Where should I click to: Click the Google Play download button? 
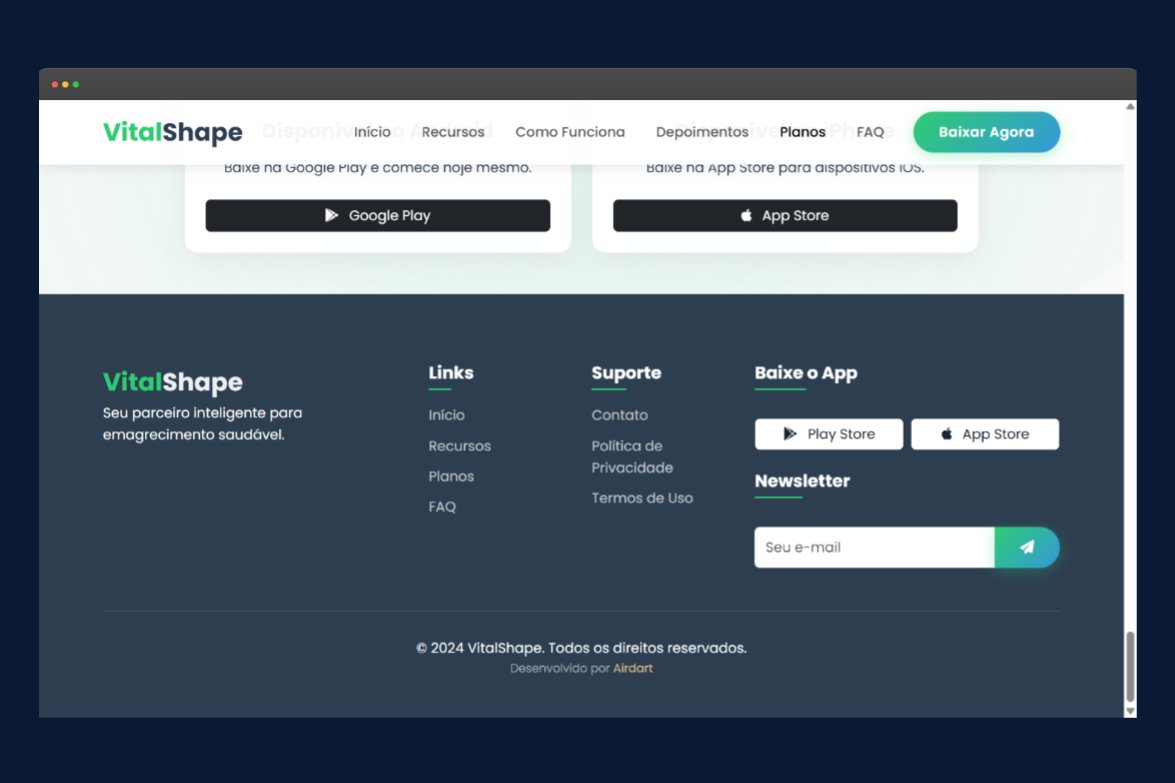(x=377, y=215)
